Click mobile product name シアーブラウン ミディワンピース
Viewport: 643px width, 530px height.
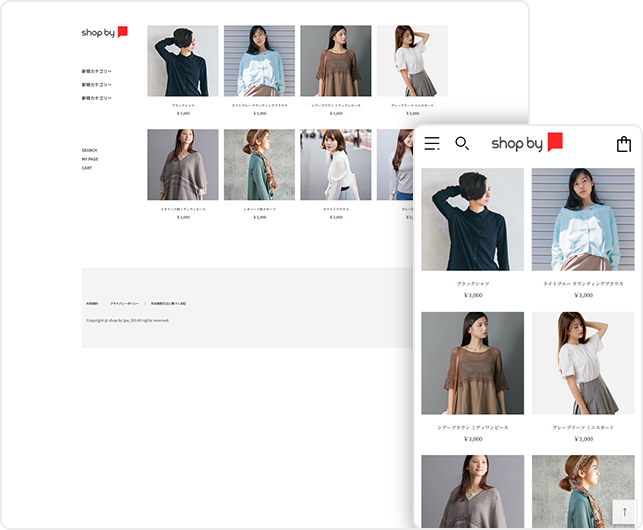tap(473, 427)
